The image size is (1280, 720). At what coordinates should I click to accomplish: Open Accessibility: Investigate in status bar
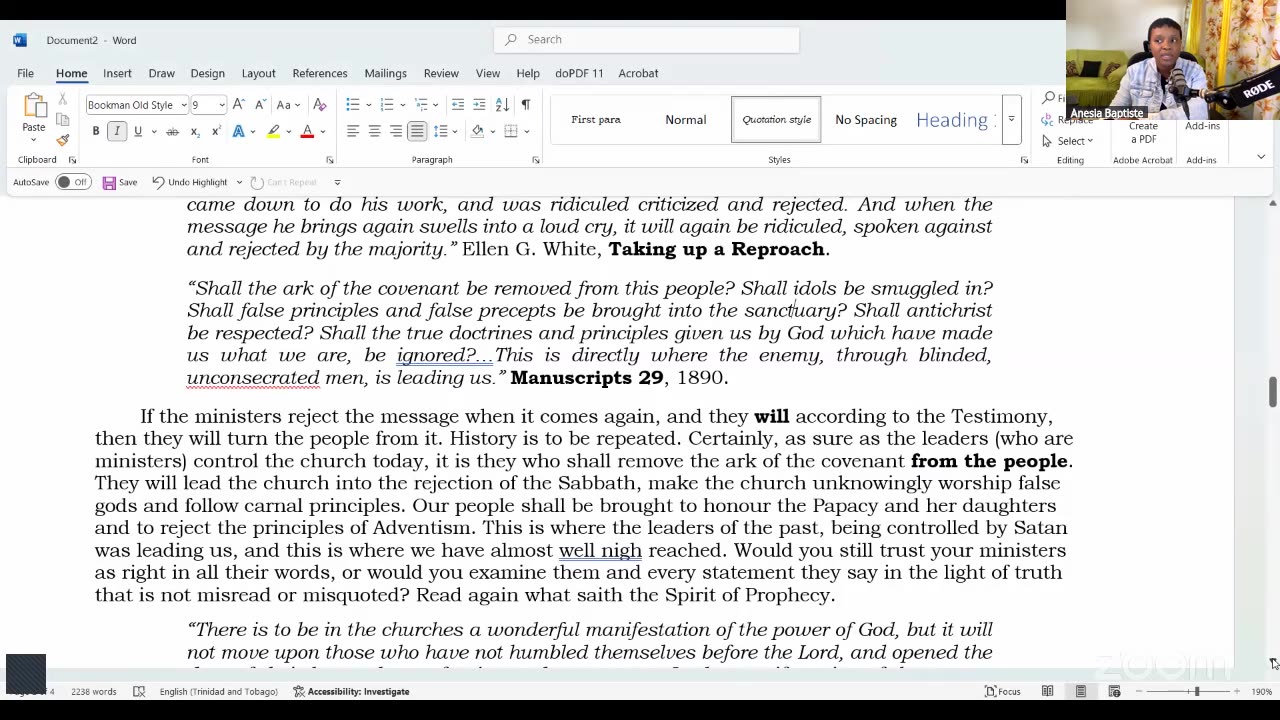[x=351, y=691]
